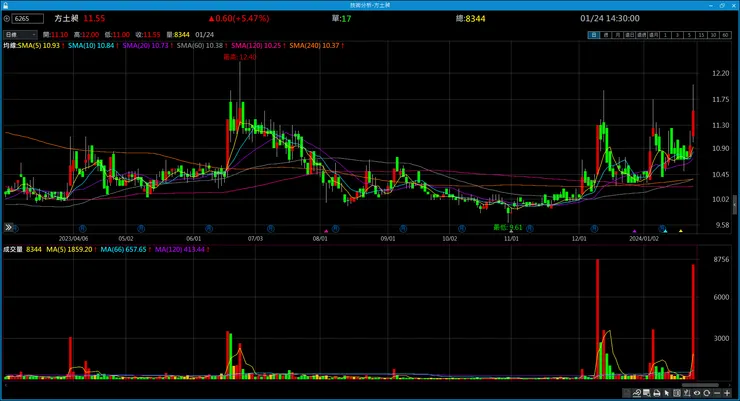Click the yellow triangle event marker on timeline

pyautogui.click(x=681, y=231)
